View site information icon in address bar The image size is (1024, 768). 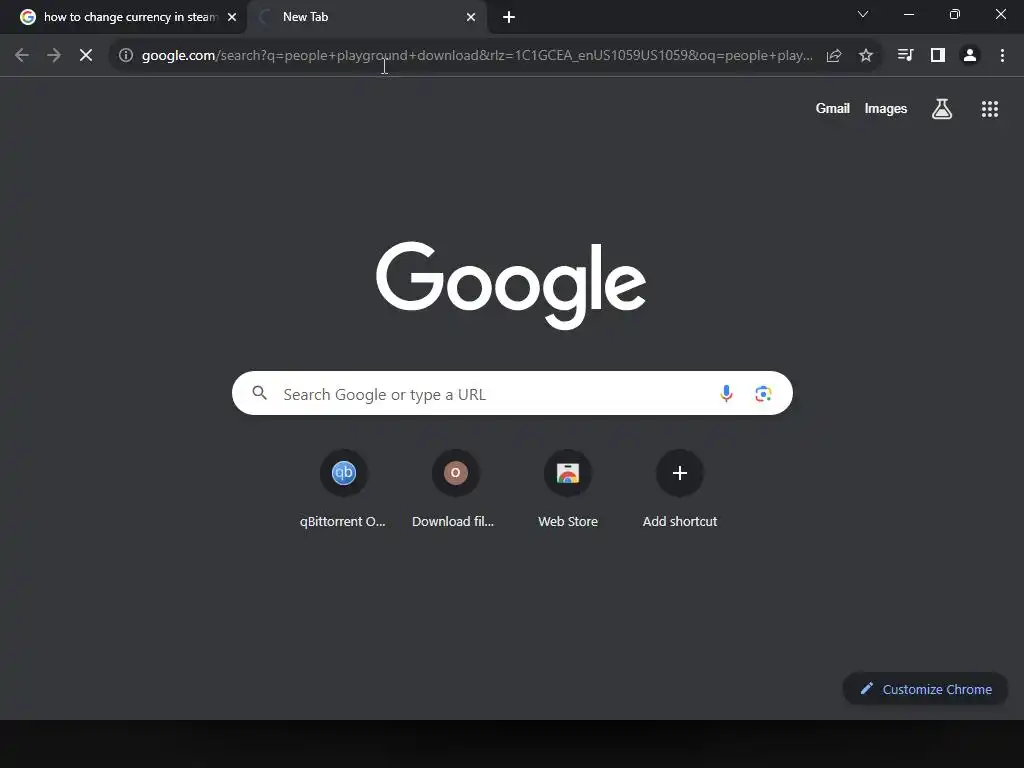(x=126, y=56)
